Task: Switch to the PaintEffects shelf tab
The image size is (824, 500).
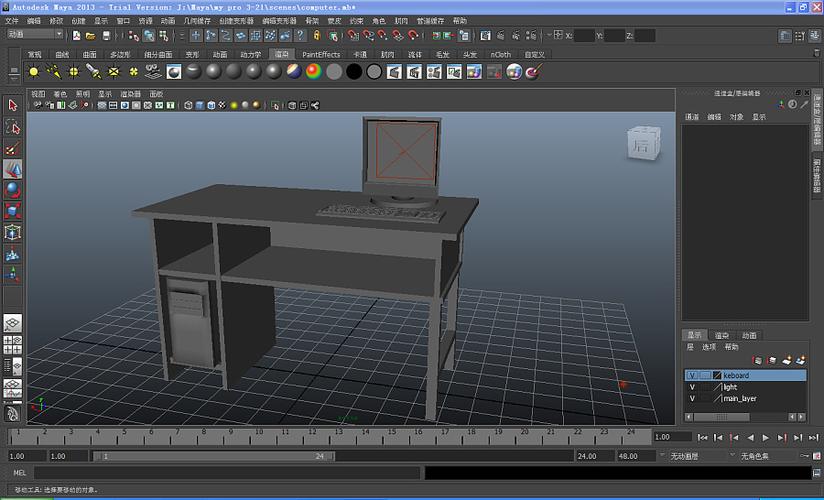Action: coord(321,54)
